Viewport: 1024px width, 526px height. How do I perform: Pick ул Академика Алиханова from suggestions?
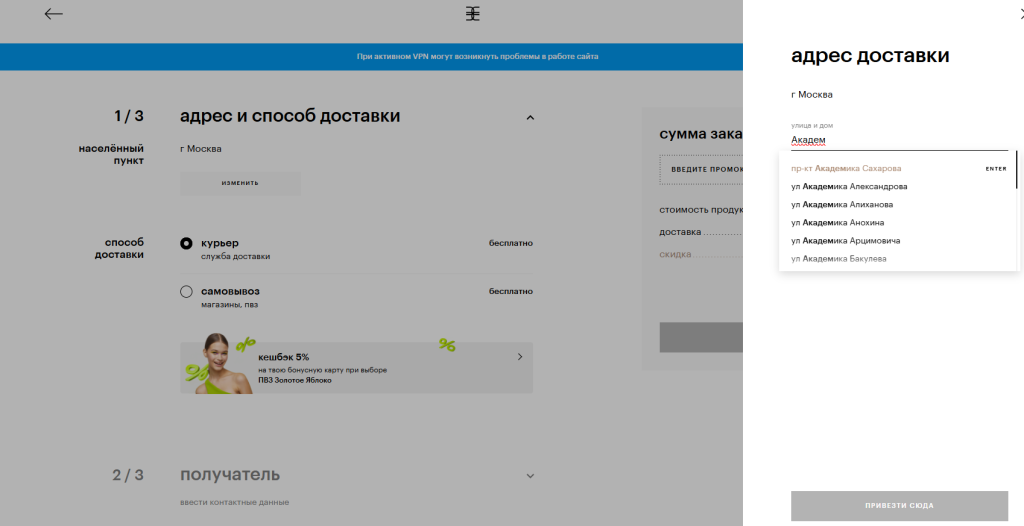pos(842,205)
